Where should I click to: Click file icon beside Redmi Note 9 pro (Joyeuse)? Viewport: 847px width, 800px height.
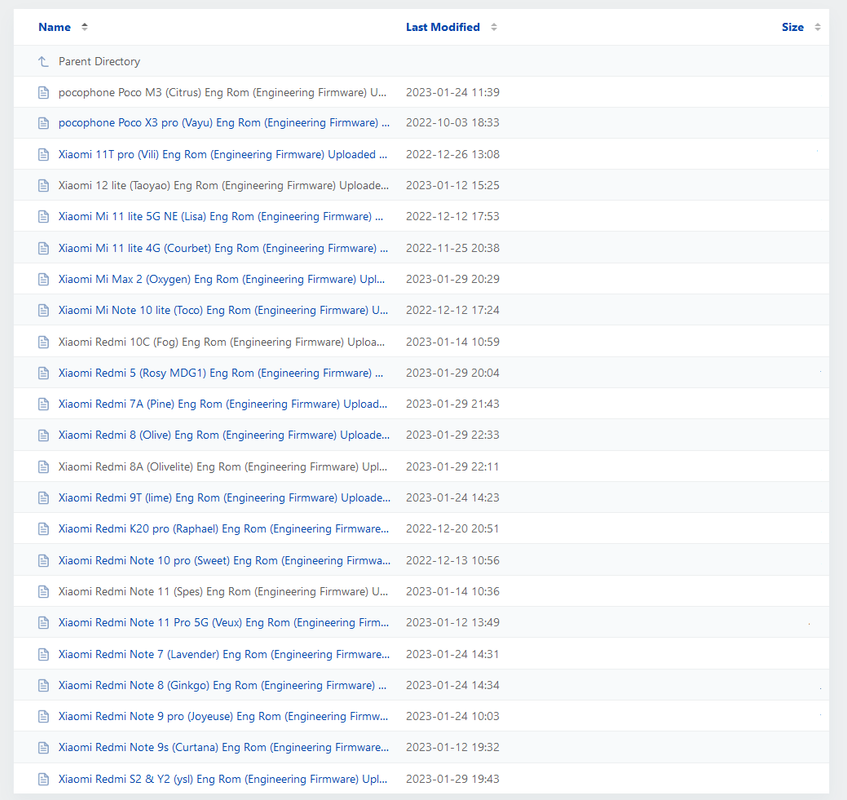[x=44, y=717]
